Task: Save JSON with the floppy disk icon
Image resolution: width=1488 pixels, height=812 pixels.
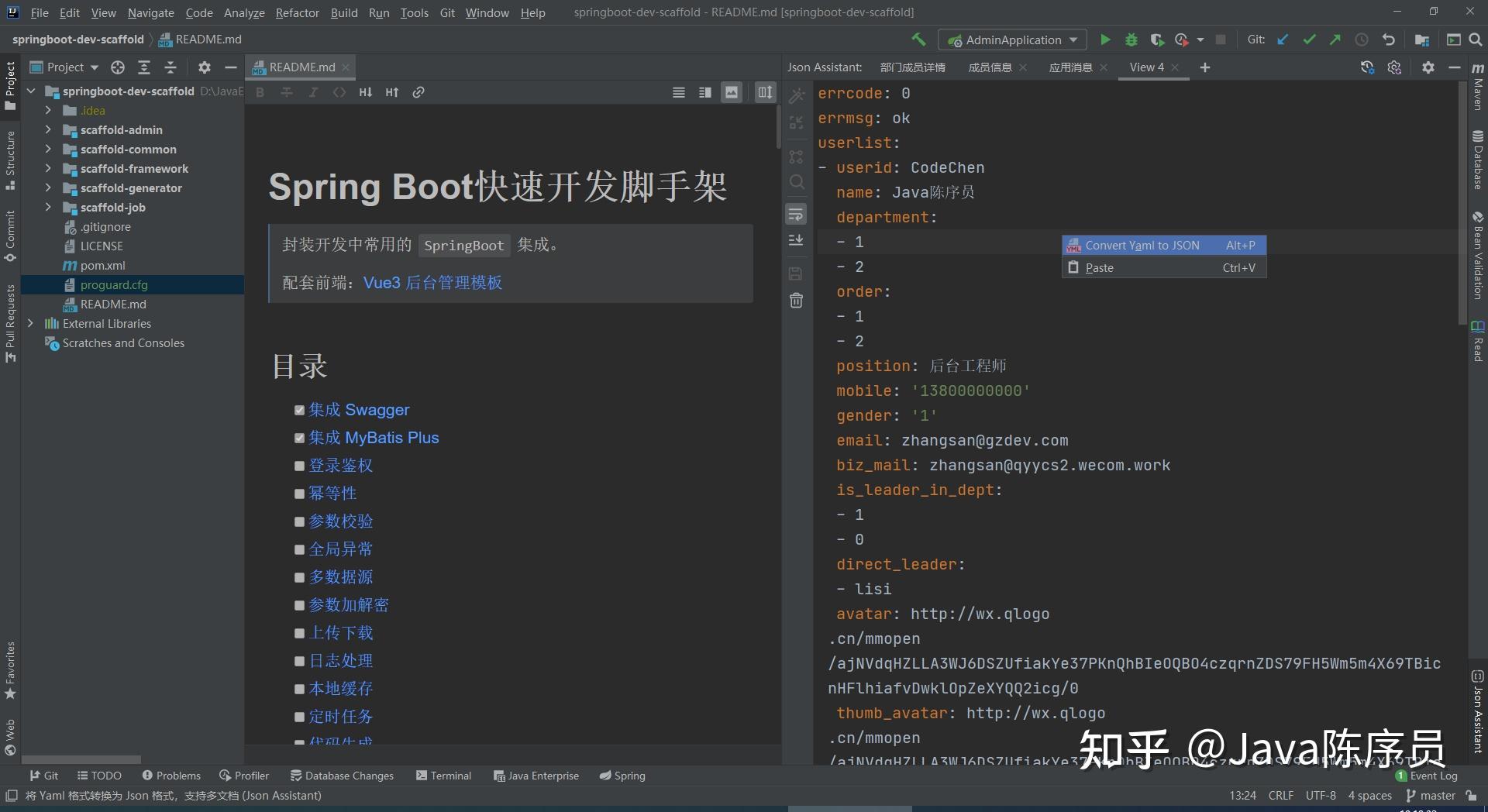Action: pyautogui.click(x=797, y=273)
